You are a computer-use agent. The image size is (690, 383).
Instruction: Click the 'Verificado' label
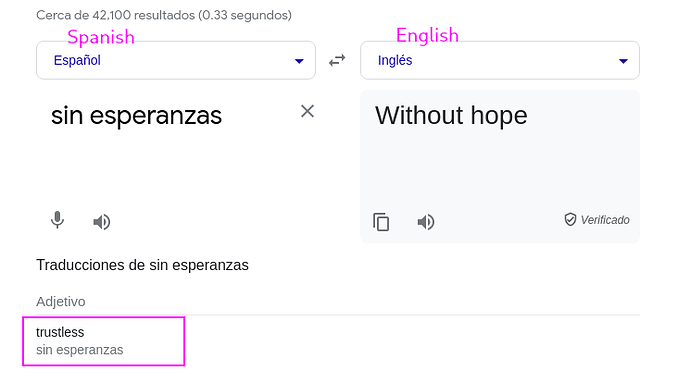click(605, 220)
